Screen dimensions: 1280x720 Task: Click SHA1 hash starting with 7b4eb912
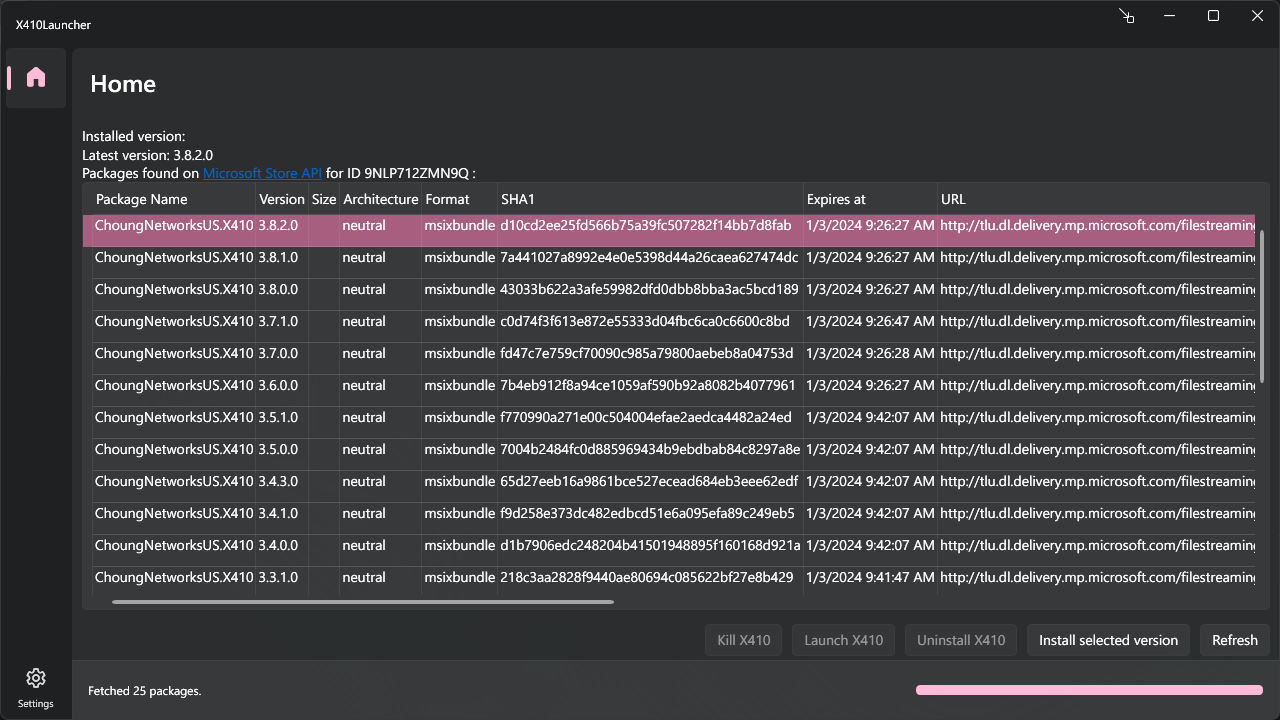(648, 386)
